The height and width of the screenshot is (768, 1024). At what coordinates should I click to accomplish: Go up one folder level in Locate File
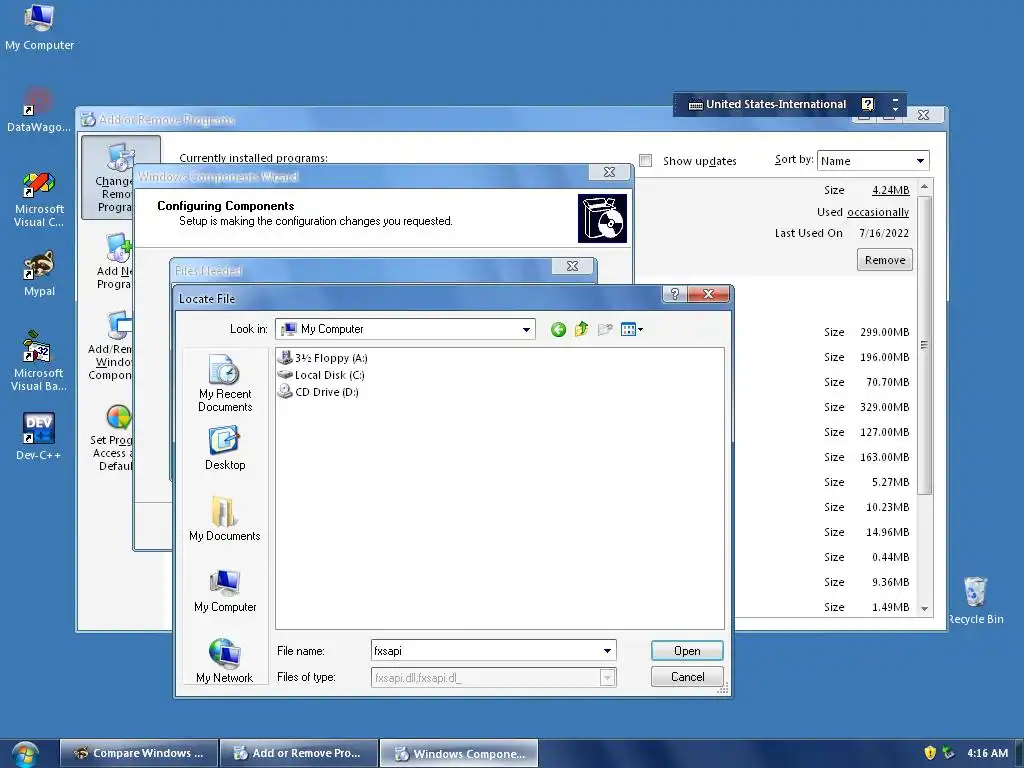tap(581, 330)
